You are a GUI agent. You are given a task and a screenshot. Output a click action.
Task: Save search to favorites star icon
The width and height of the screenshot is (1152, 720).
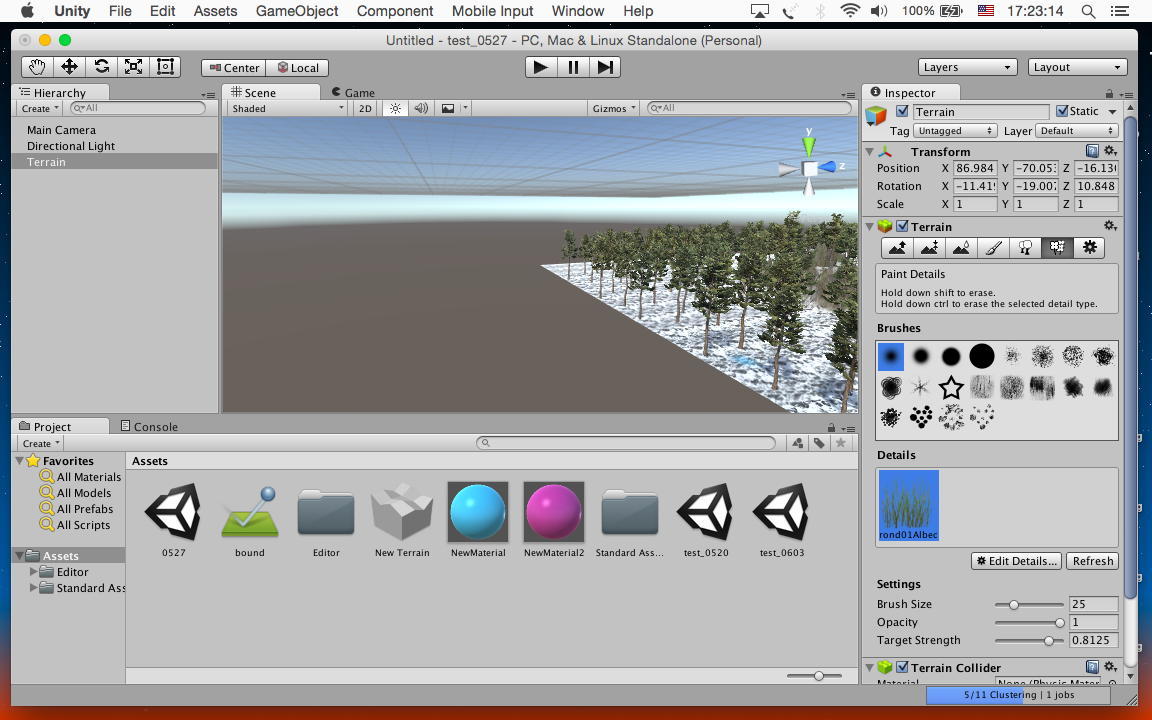(x=840, y=443)
